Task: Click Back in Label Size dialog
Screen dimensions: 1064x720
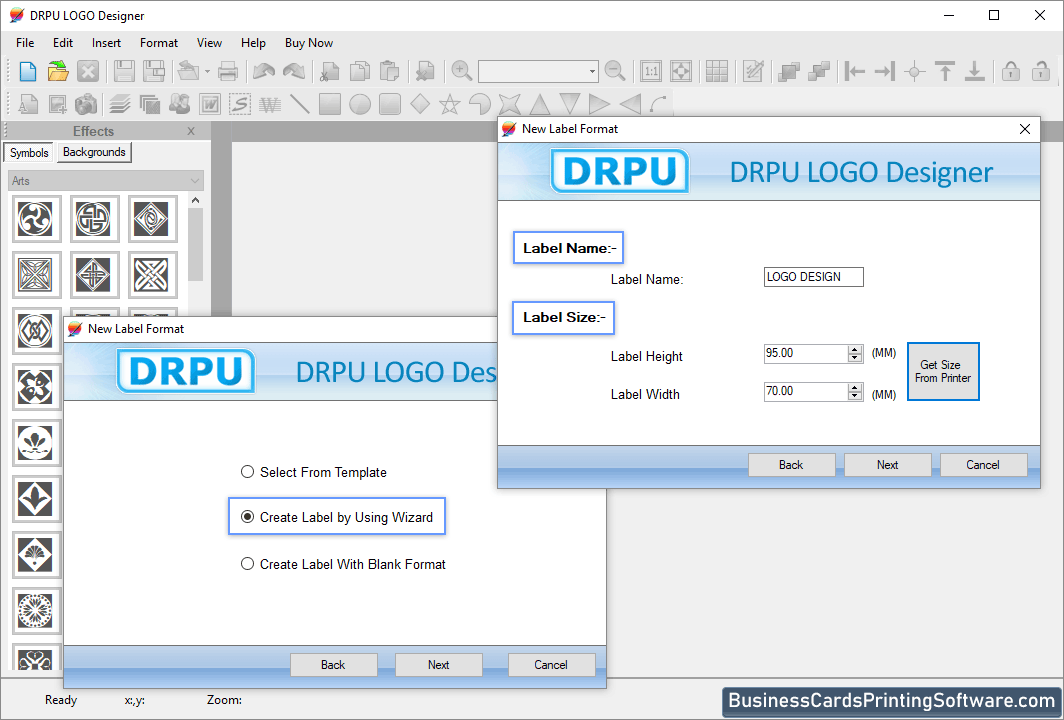Action: (x=791, y=465)
